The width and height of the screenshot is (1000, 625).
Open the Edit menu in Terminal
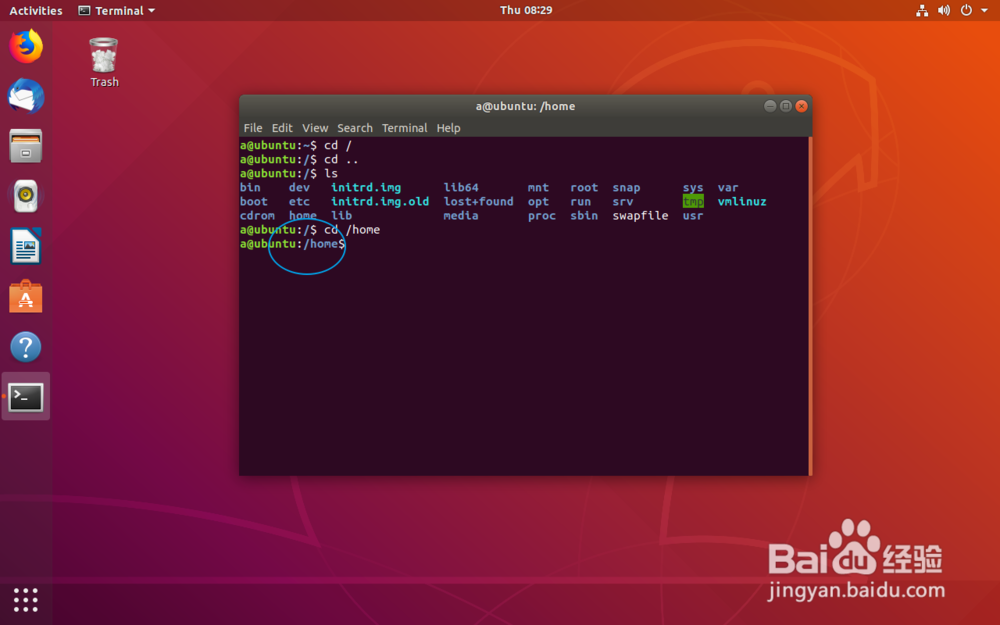point(282,128)
